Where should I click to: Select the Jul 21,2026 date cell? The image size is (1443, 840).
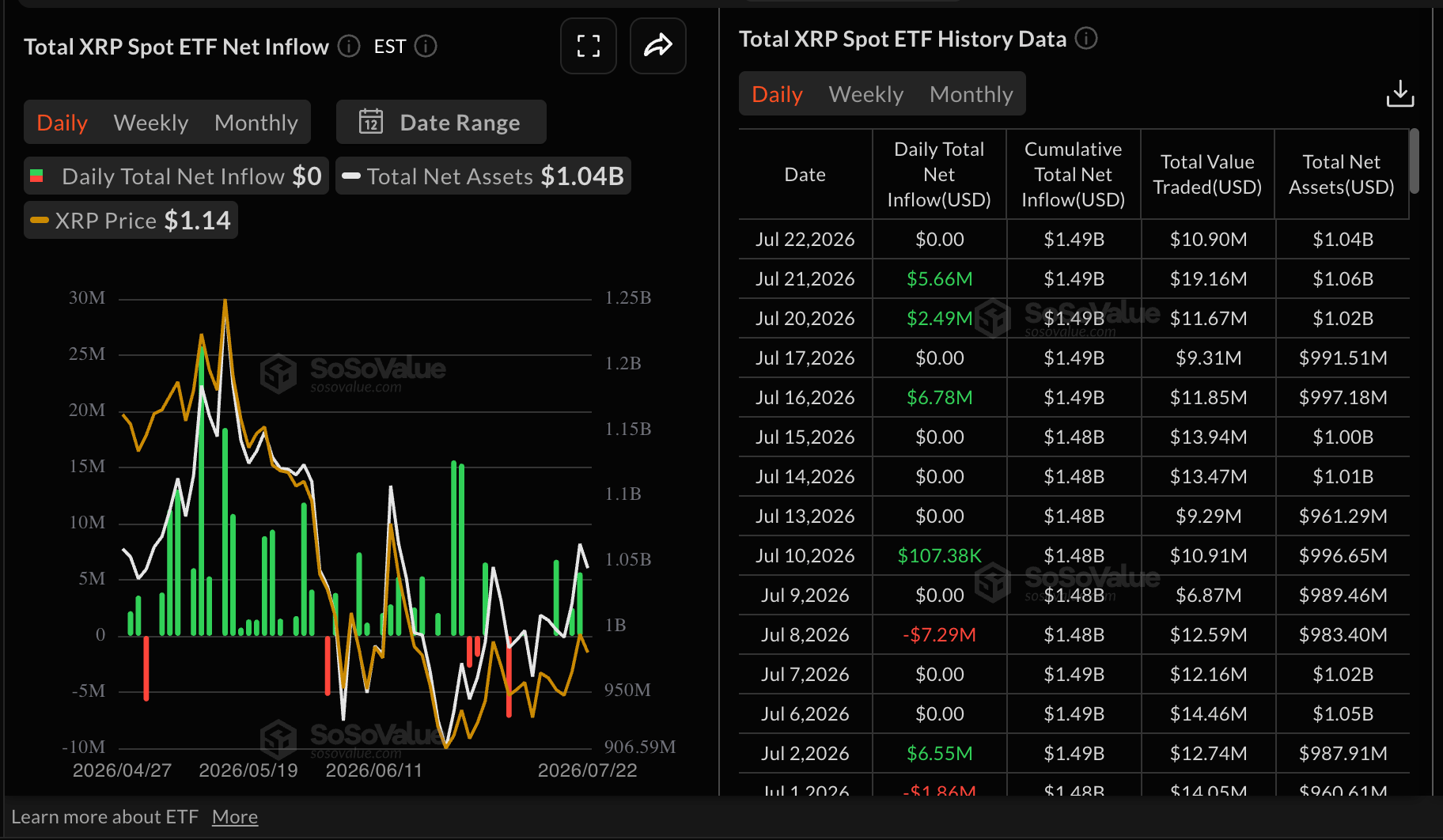click(805, 278)
